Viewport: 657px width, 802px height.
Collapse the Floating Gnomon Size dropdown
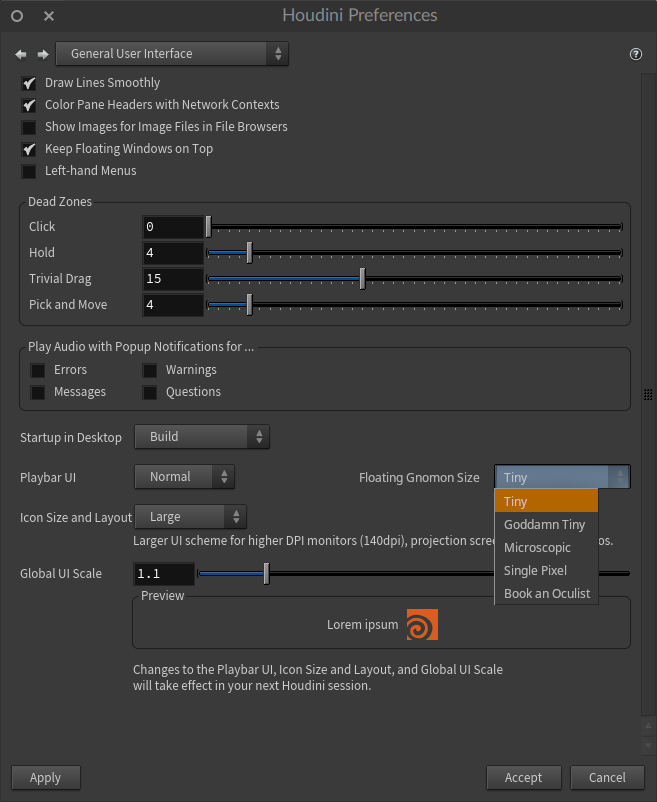click(x=562, y=477)
